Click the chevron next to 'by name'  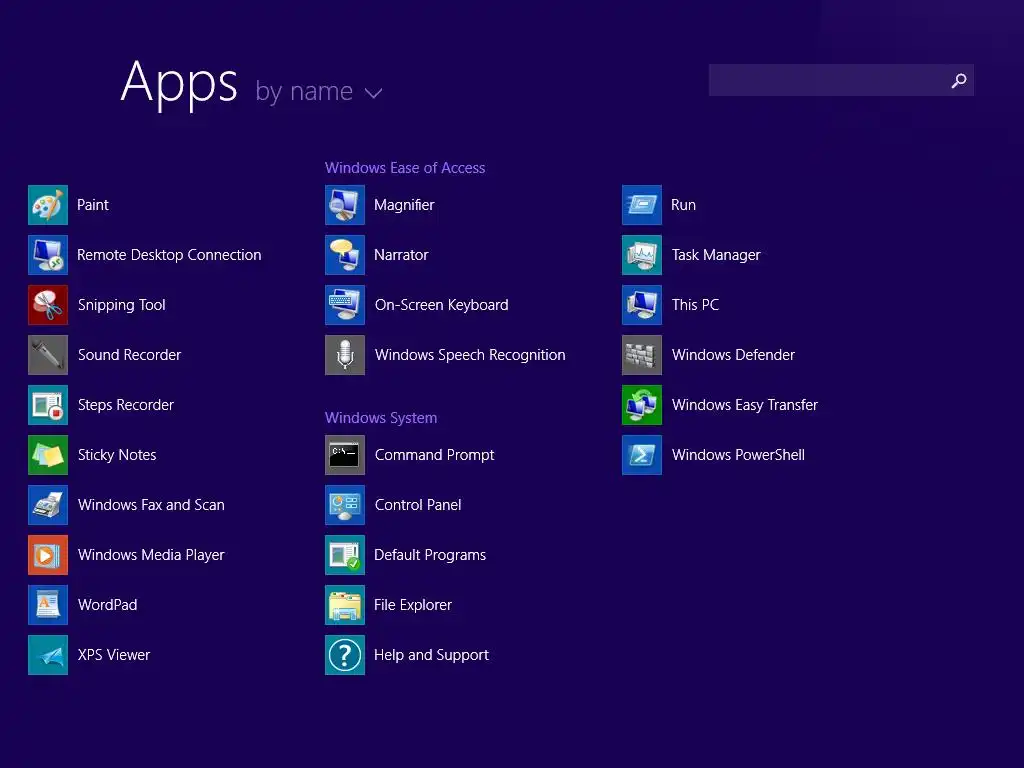tap(374, 93)
